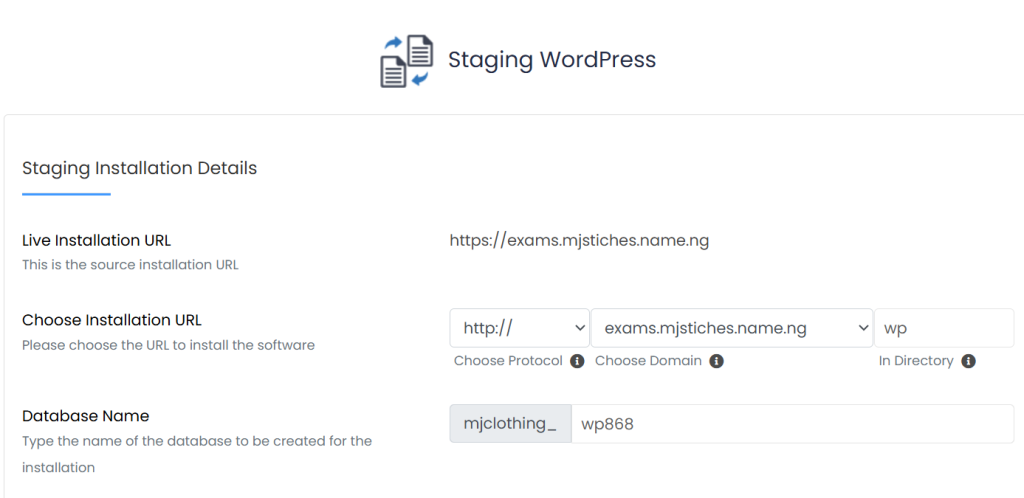Select the live URL https://exams.mjstiches.name.ng text
Viewport: 1024px width, 498px height.
click(x=579, y=241)
